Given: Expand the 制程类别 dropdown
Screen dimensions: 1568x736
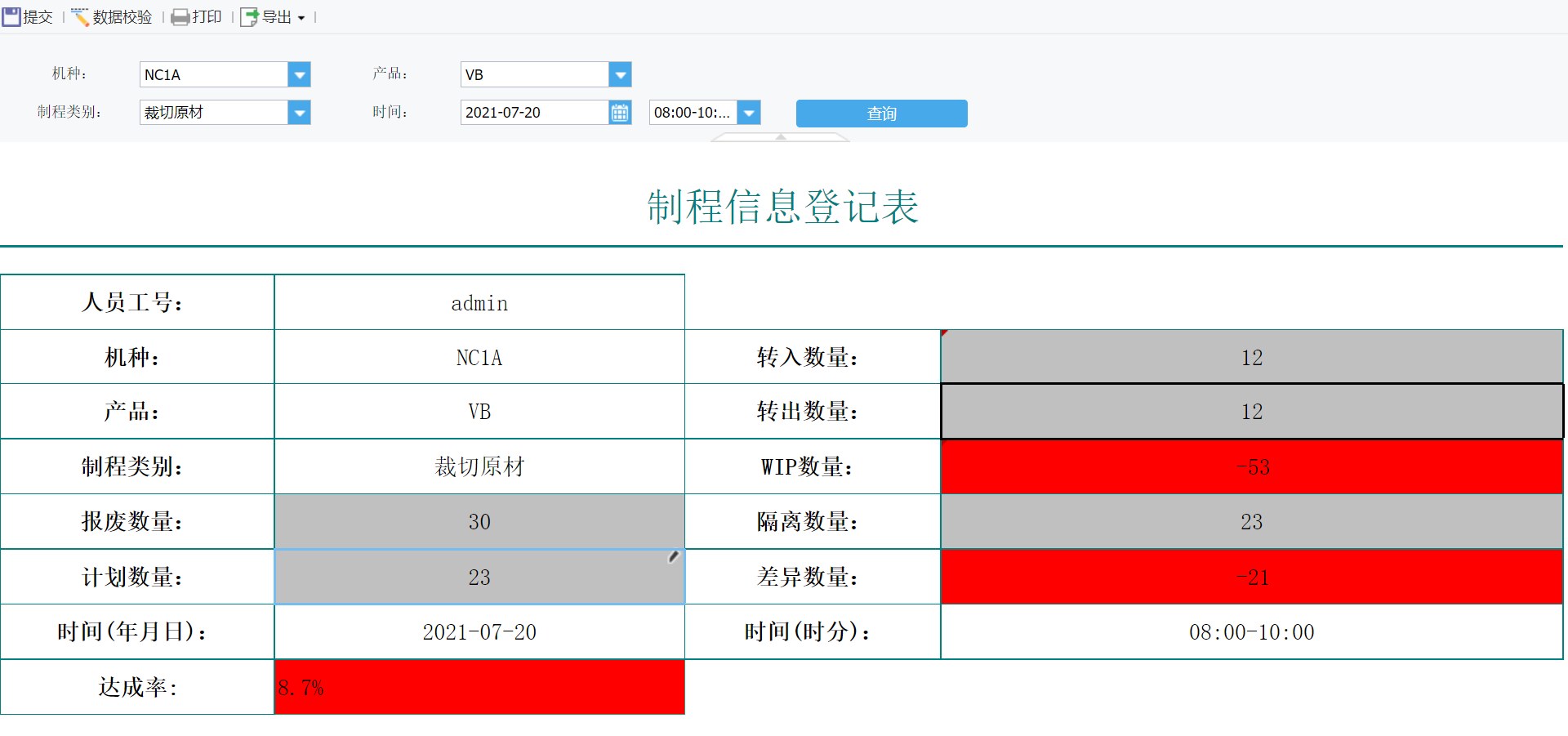Looking at the screenshot, I should point(300,113).
